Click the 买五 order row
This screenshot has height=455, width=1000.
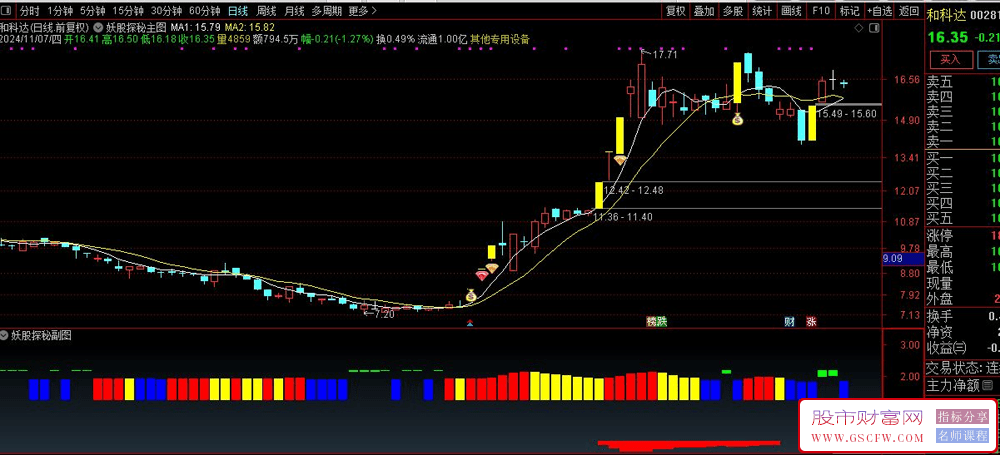coord(962,220)
